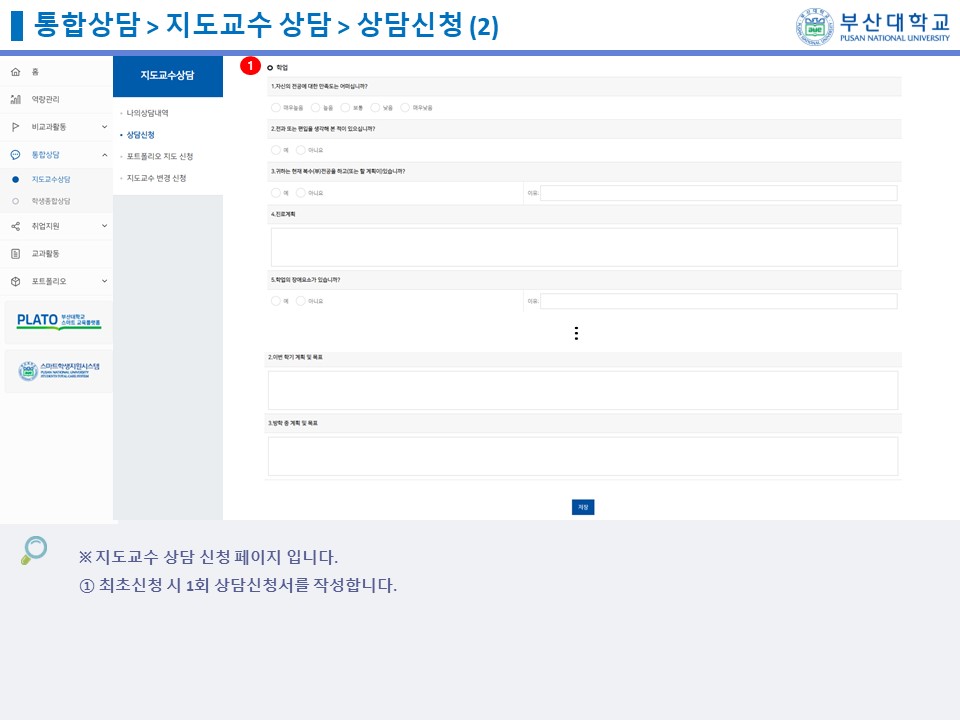The width and height of the screenshot is (960, 720).
Task: Click the 취업지원 share icon
Action: click(15, 226)
